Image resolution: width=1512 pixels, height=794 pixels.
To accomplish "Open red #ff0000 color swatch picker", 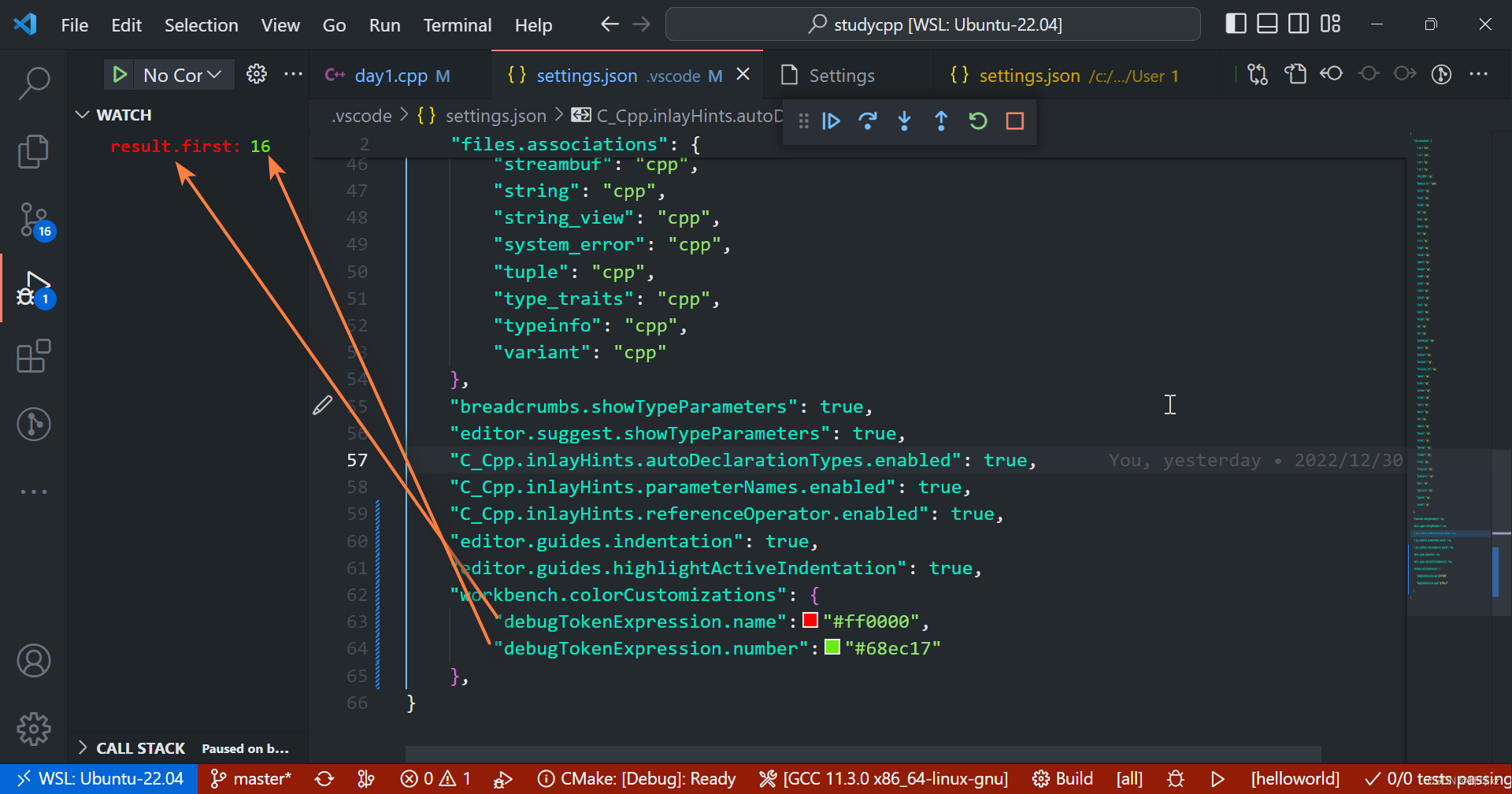I will (810, 620).
